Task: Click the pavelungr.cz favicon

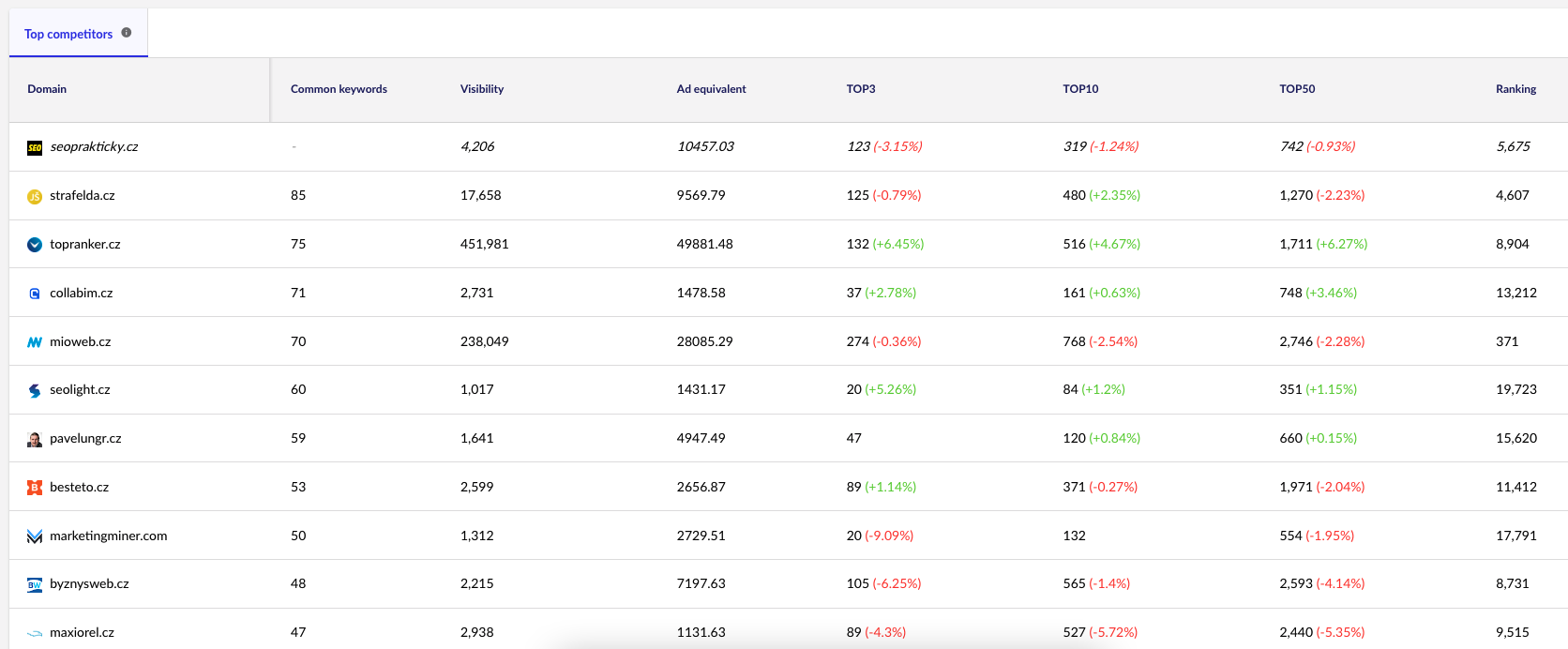Action: click(x=35, y=439)
